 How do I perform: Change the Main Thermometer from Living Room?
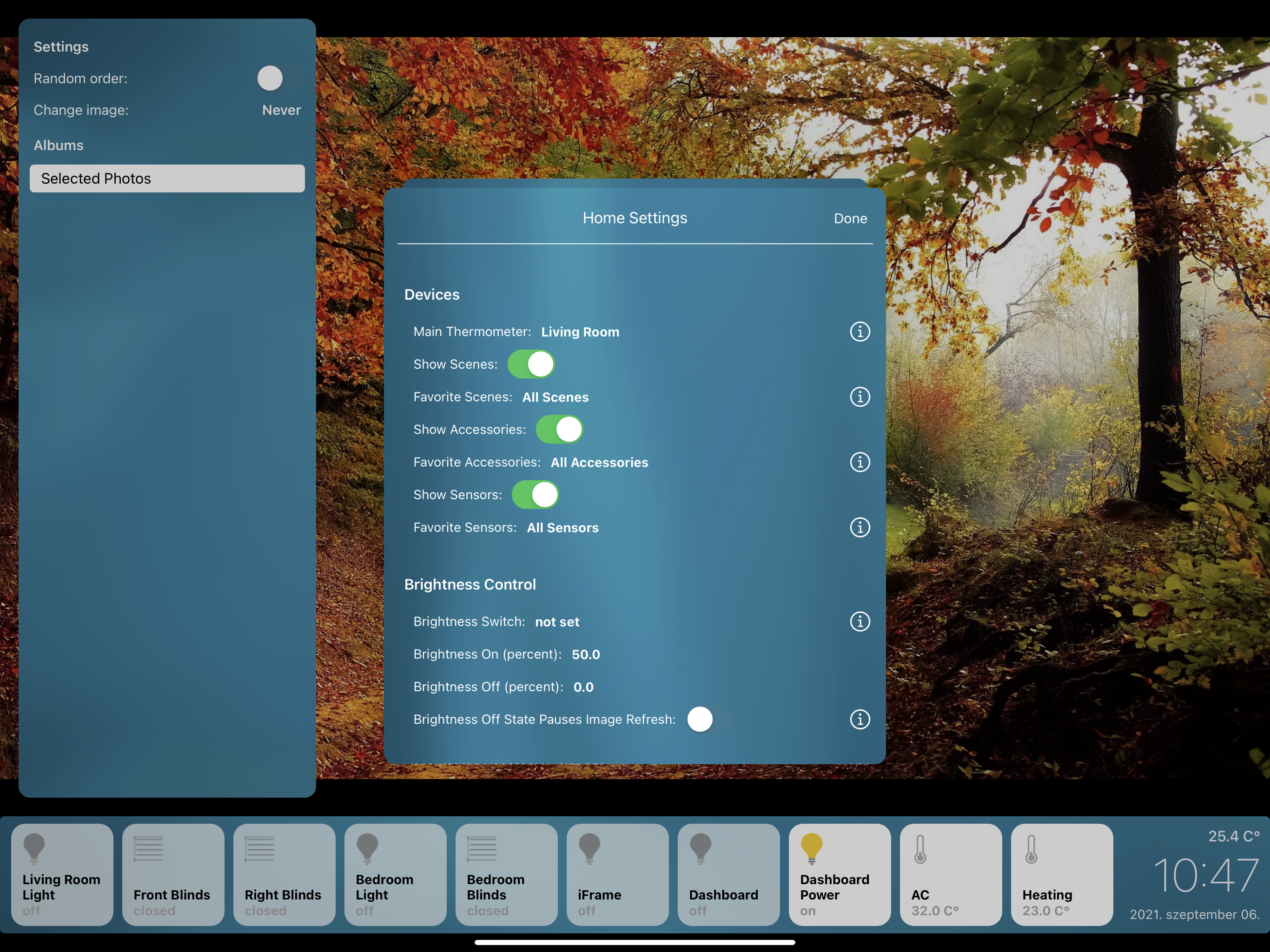pos(580,332)
